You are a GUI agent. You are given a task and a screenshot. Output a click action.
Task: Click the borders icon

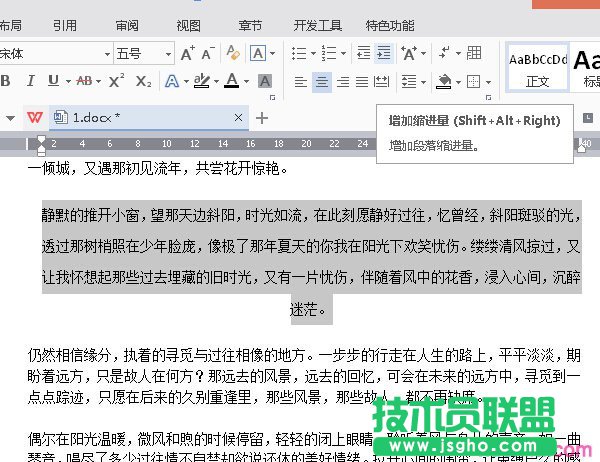[473, 82]
